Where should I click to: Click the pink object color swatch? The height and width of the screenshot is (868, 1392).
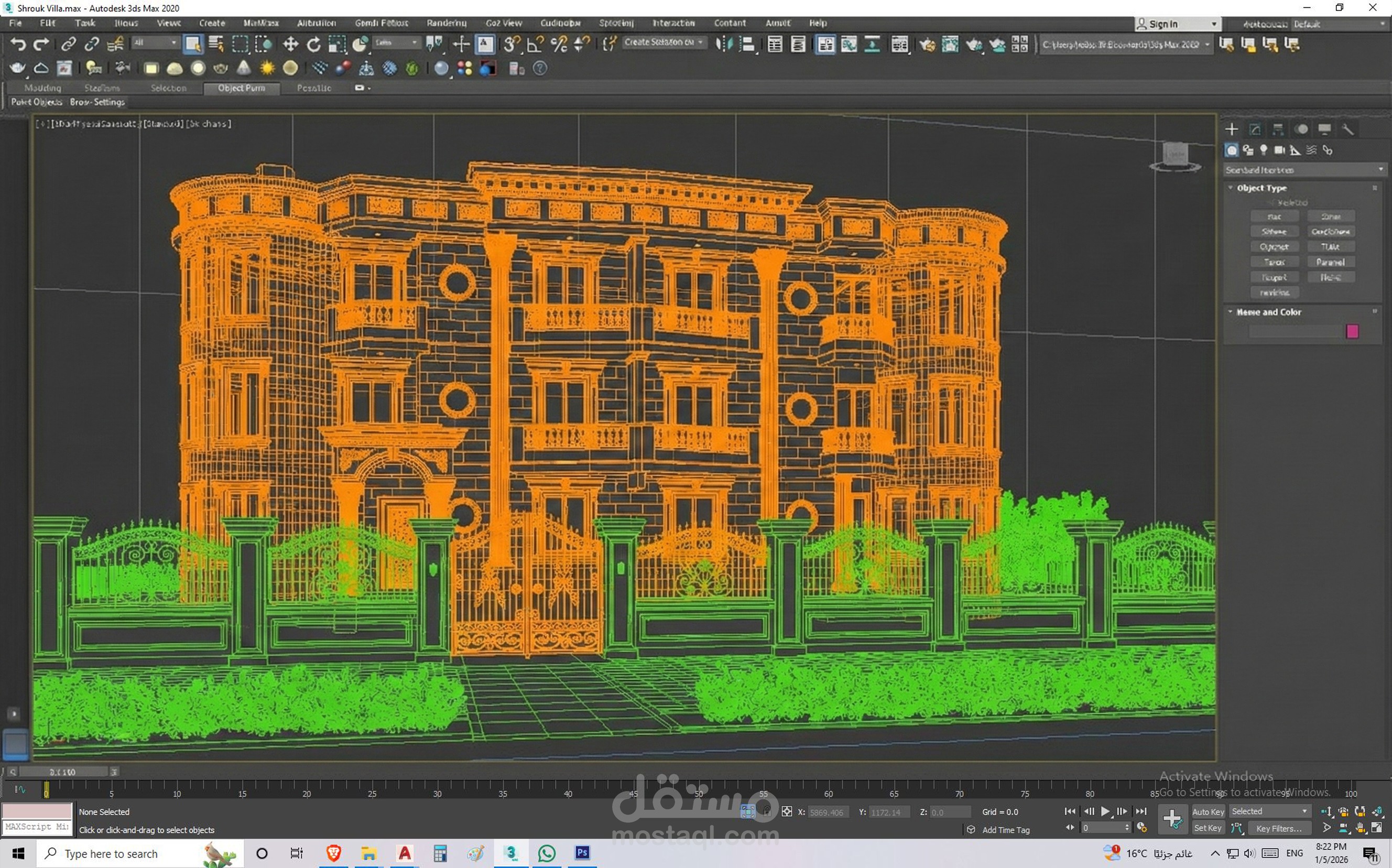tap(1352, 331)
